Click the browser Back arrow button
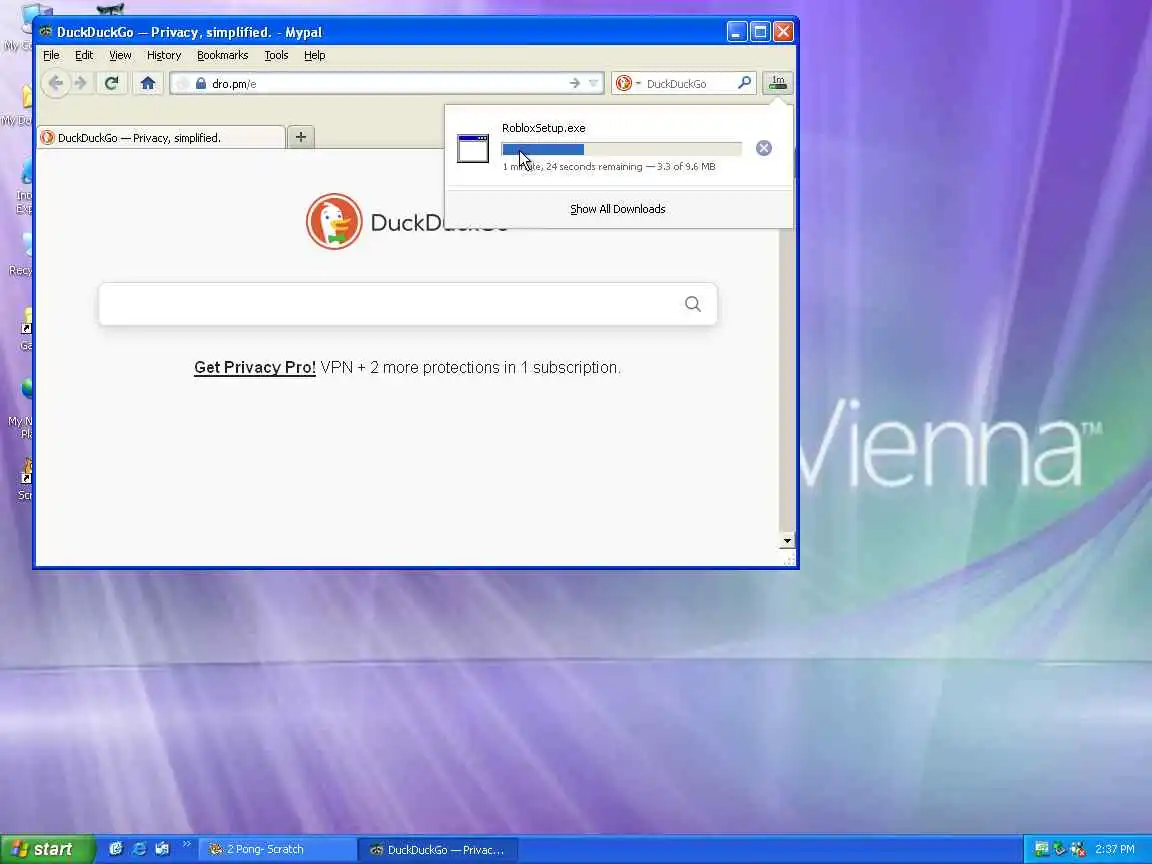 (55, 83)
